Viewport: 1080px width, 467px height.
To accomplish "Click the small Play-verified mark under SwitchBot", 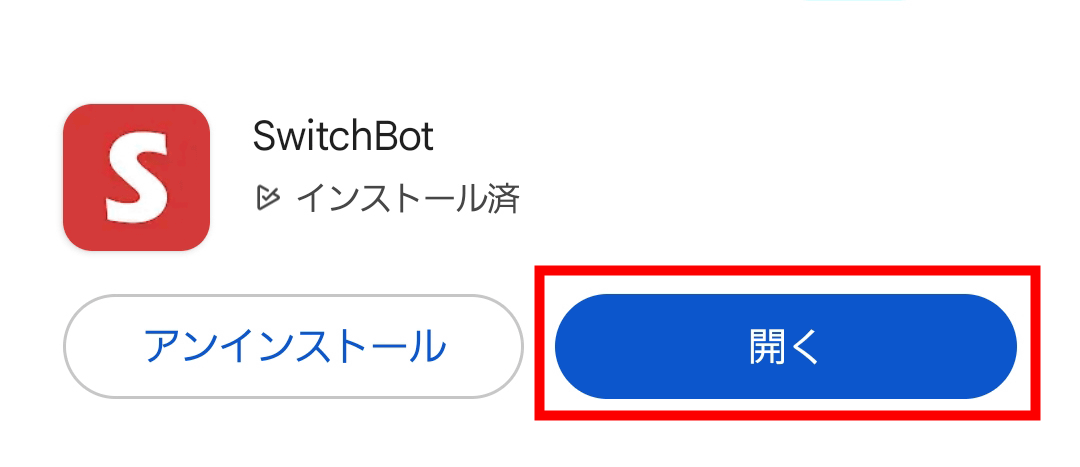I will [x=267, y=198].
